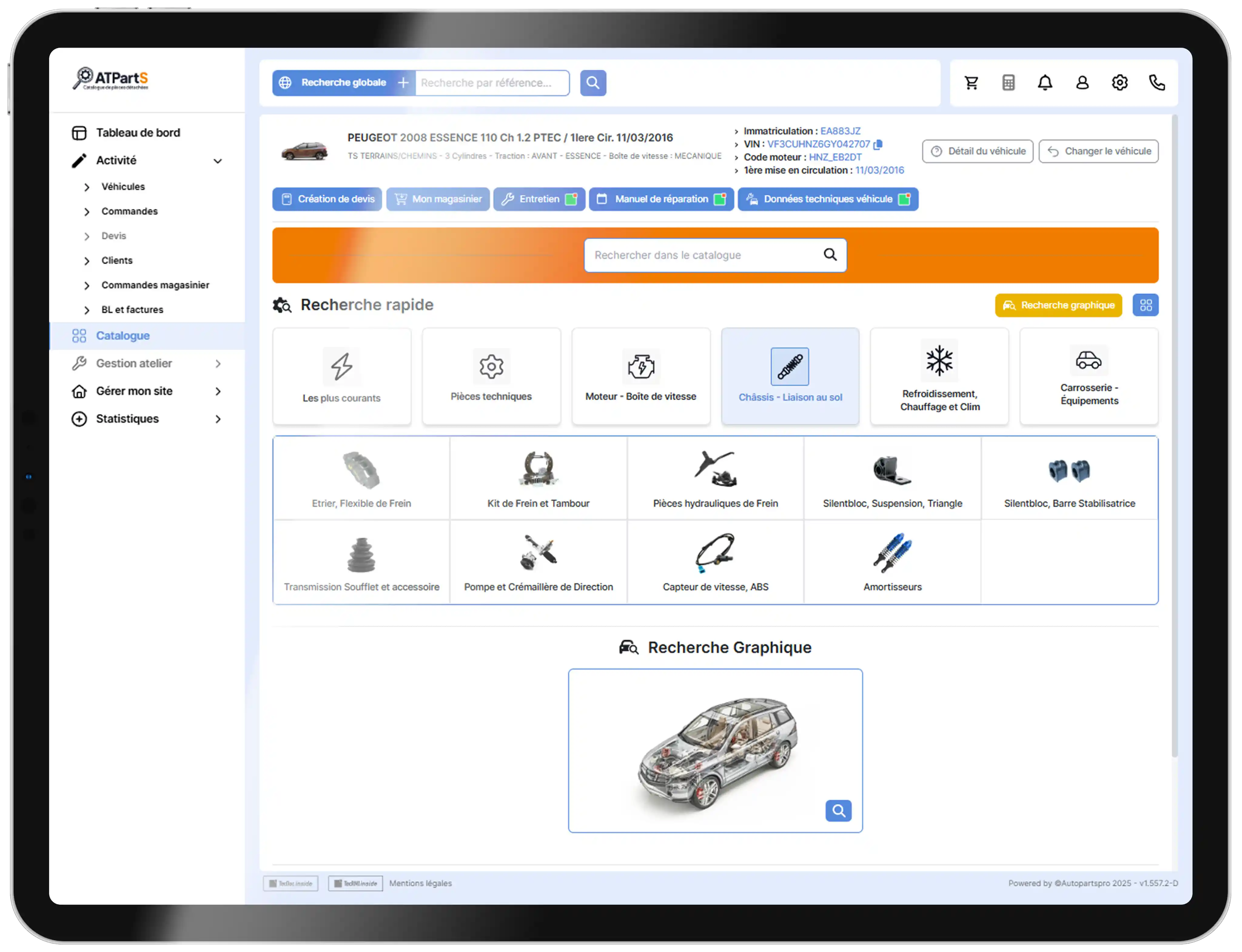Collapse the Activité menu section

218,161
